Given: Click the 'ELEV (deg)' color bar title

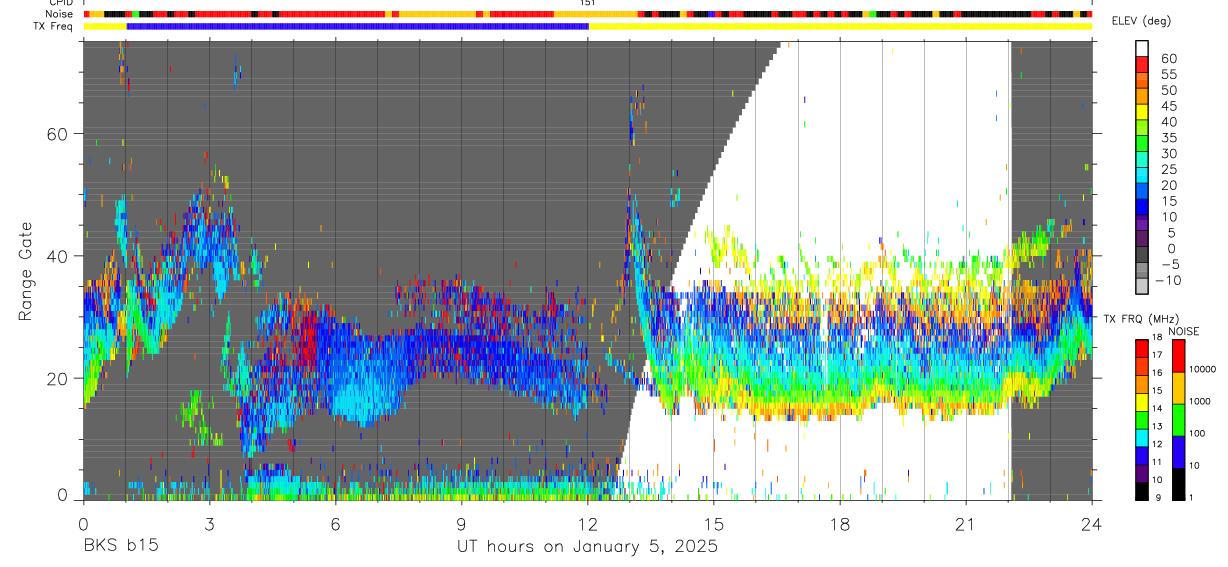Looking at the screenshot, I should coord(1142,21).
